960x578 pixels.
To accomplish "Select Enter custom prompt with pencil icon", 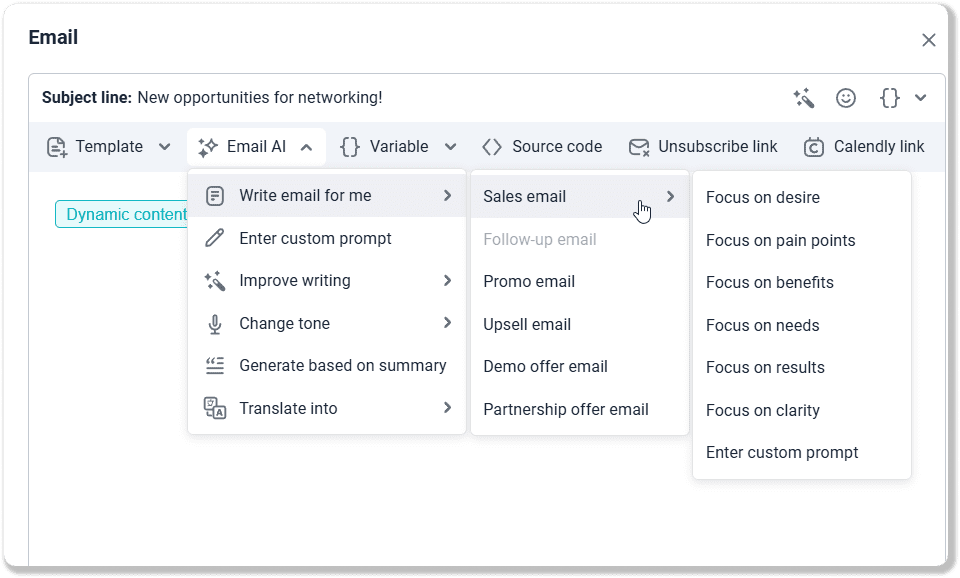I will tap(315, 238).
